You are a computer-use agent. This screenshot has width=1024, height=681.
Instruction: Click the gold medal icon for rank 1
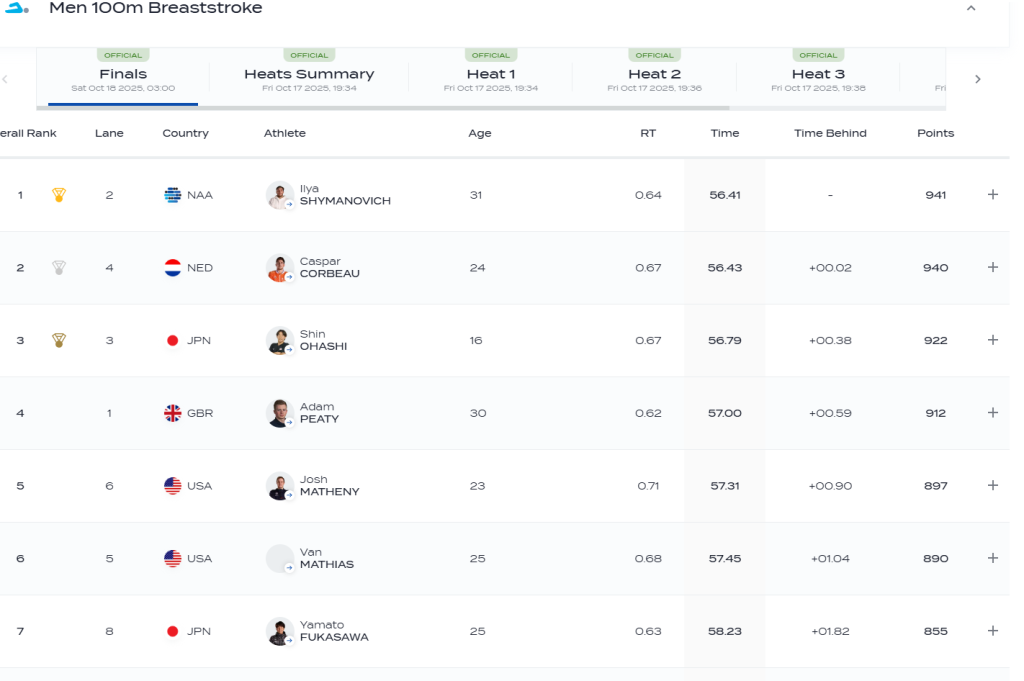tap(59, 195)
